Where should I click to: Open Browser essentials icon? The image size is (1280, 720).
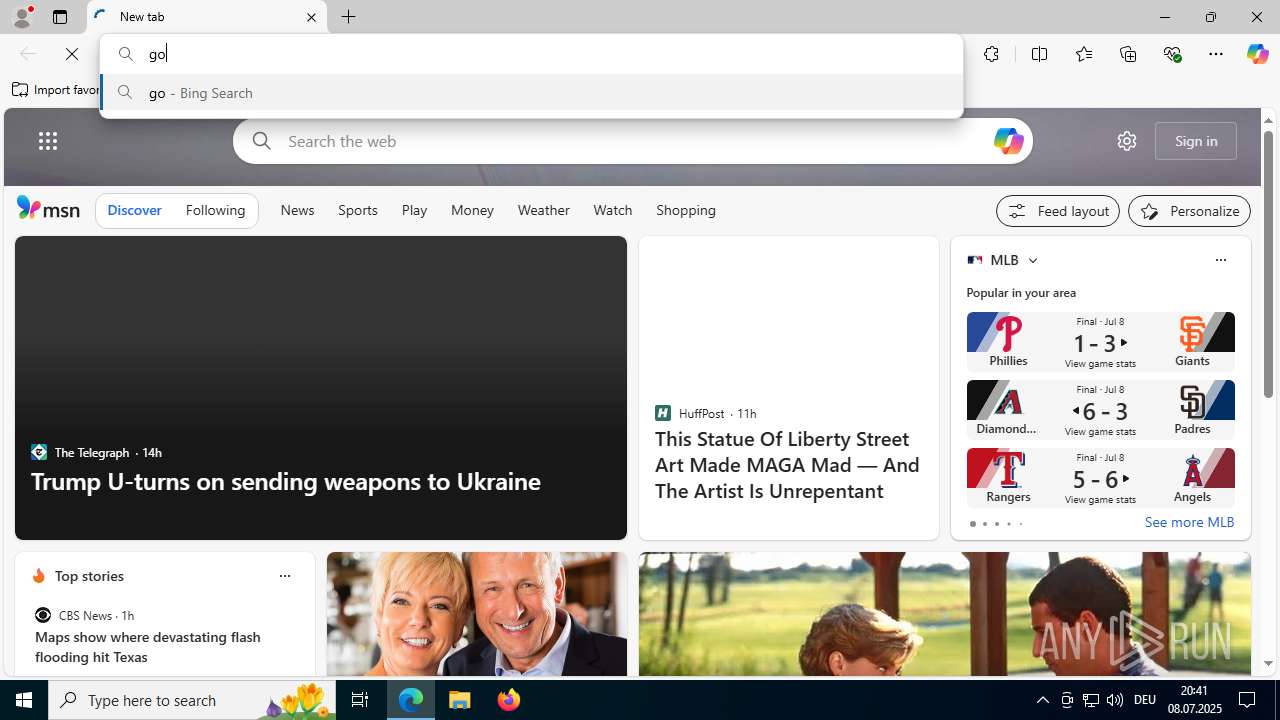(x=1172, y=54)
